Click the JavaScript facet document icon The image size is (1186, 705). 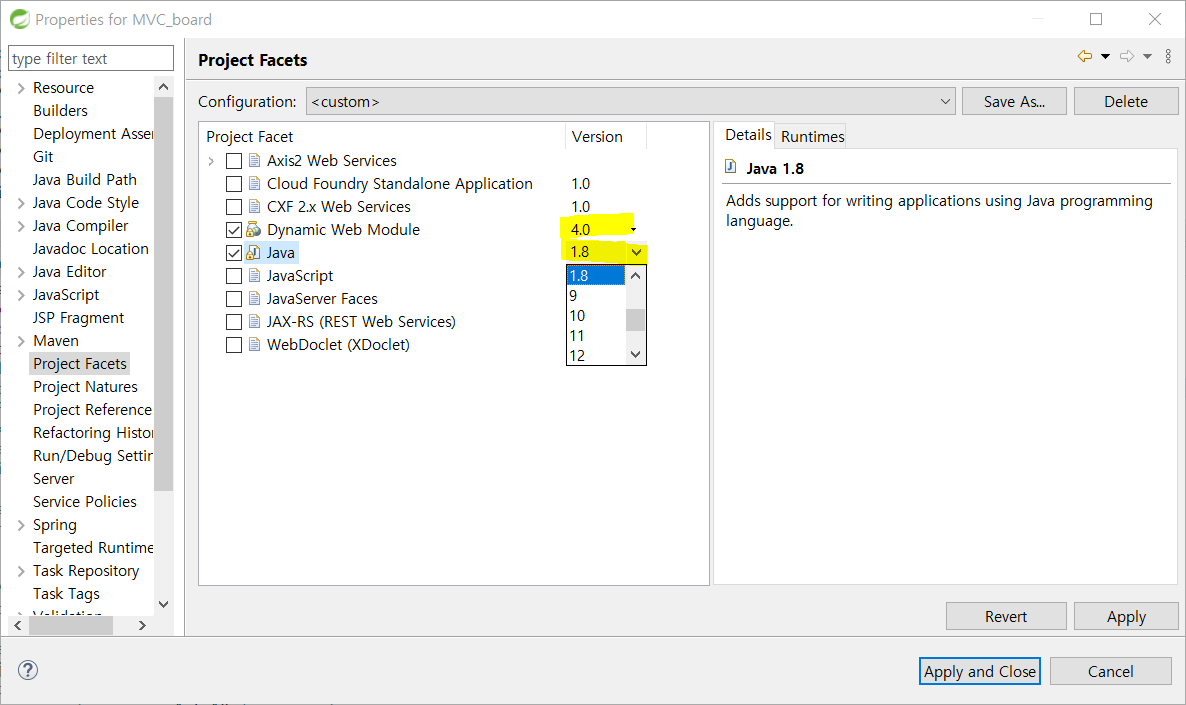255,276
